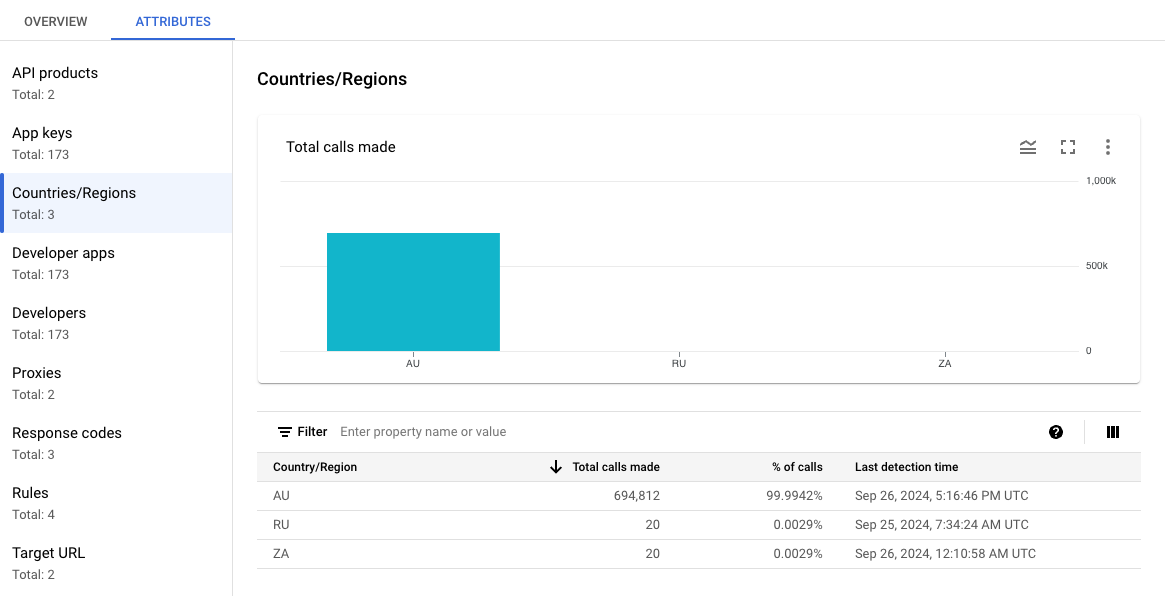
Task: Open Rules attribute in sidebar
Action: coord(116,504)
